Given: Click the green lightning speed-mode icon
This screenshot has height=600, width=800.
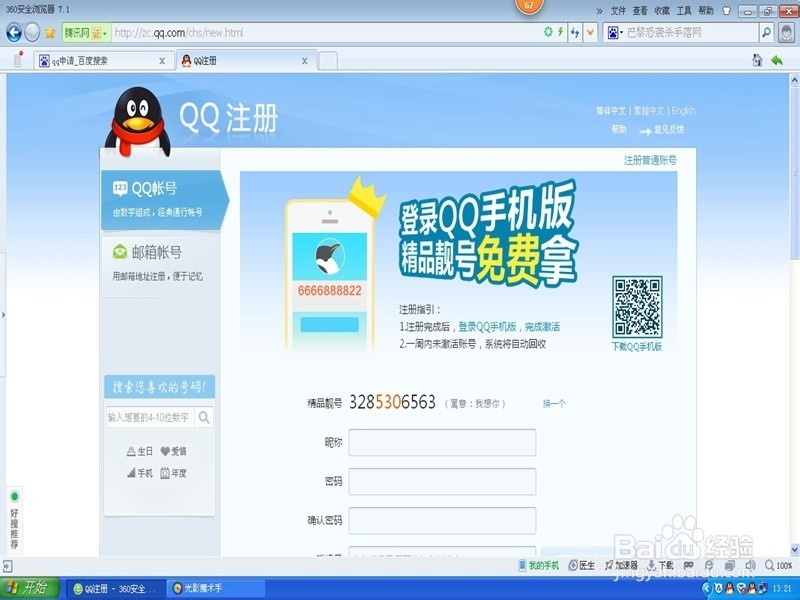Looking at the screenshot, I should (x=561, y=32).
